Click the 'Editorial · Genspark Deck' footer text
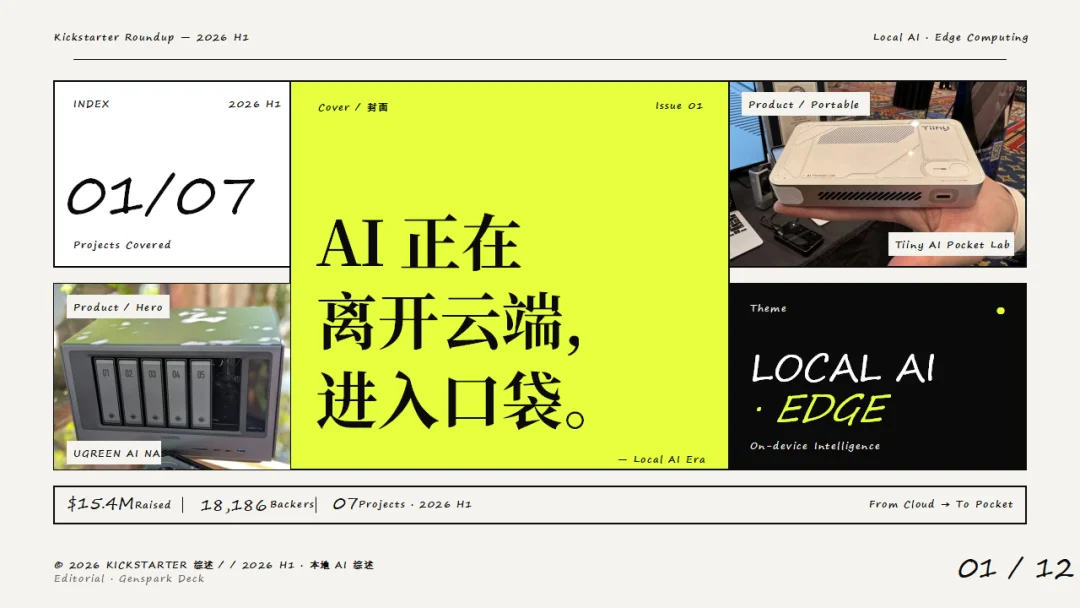Viewport: 1080px width, 608px height. [x=129, y=579]
